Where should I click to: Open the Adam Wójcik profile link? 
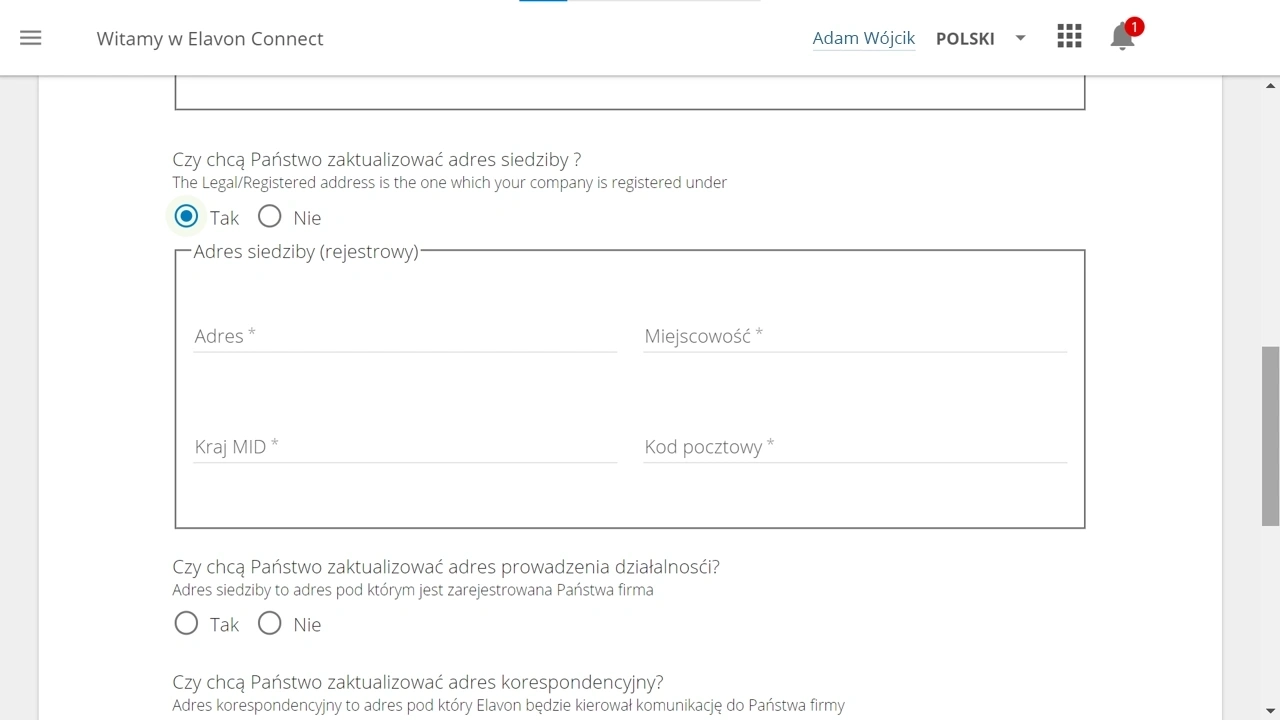pos(864,38)
